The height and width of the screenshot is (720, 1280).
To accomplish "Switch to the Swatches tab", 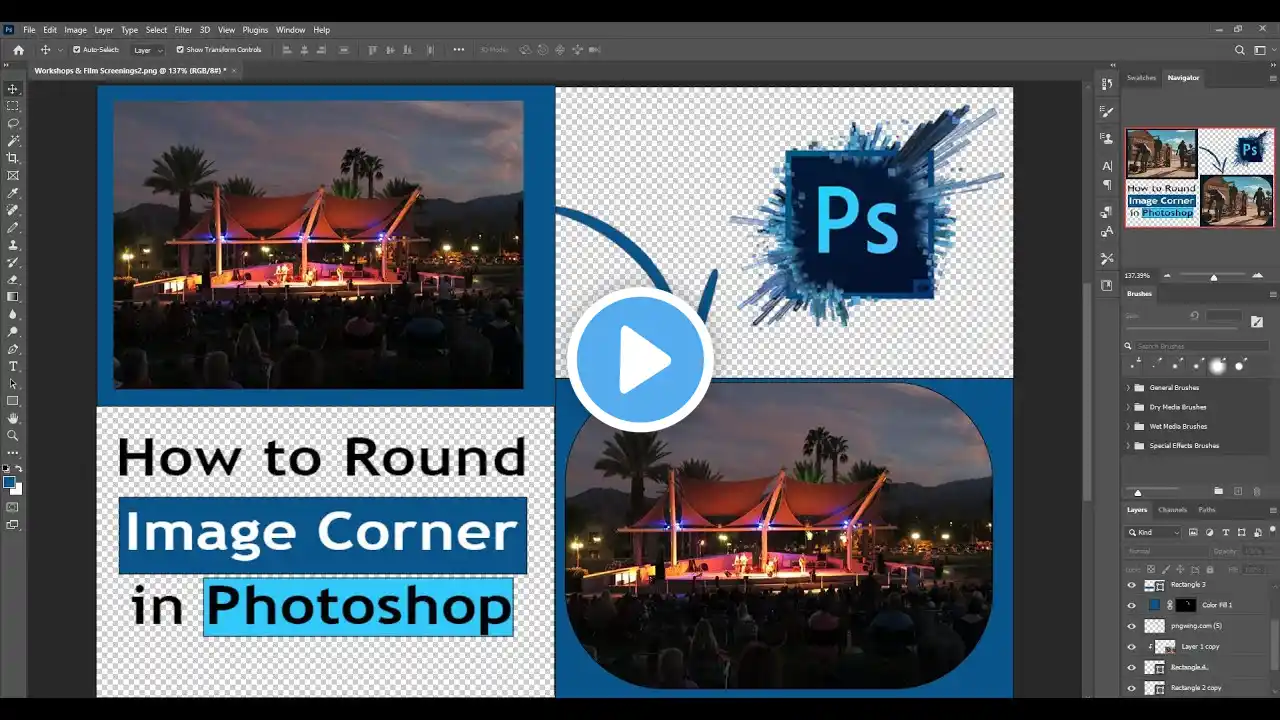I will 1141,78.
